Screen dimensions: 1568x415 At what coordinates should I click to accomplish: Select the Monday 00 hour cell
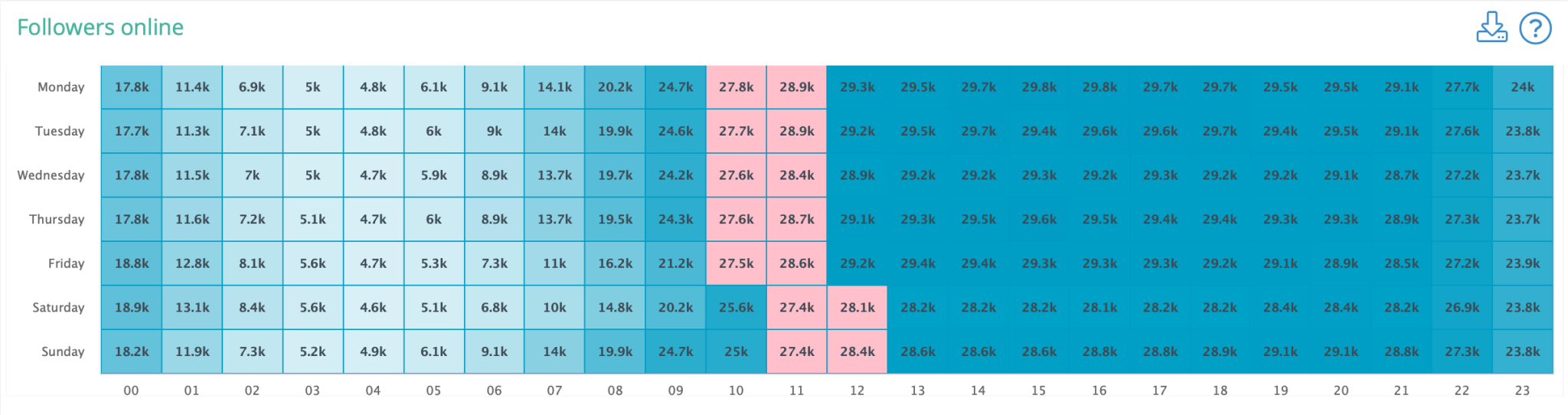pyautogui.click(x=132, y=87)
